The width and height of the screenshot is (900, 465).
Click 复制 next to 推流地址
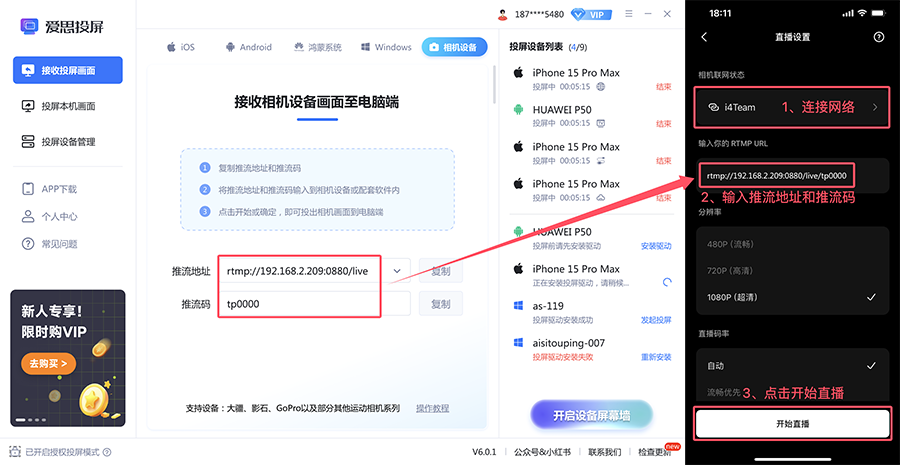[x=440, y=271]
